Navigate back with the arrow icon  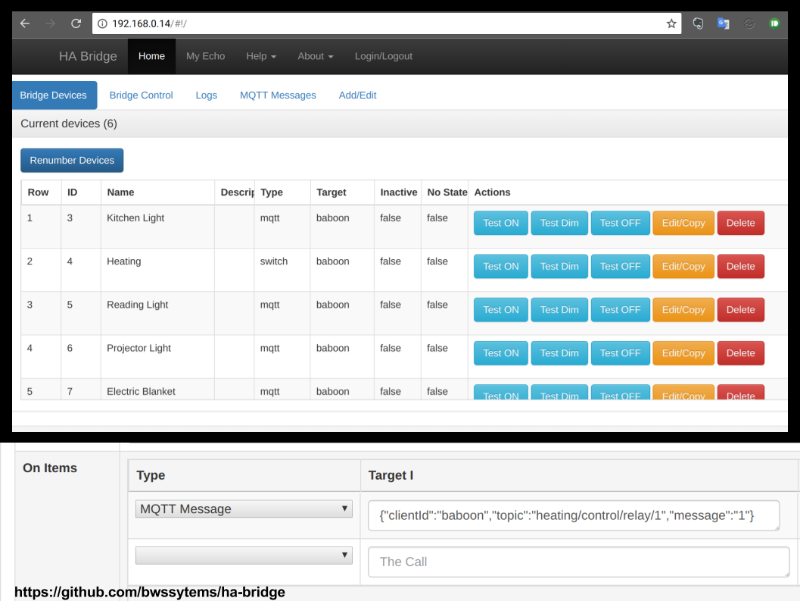[22, 22]
